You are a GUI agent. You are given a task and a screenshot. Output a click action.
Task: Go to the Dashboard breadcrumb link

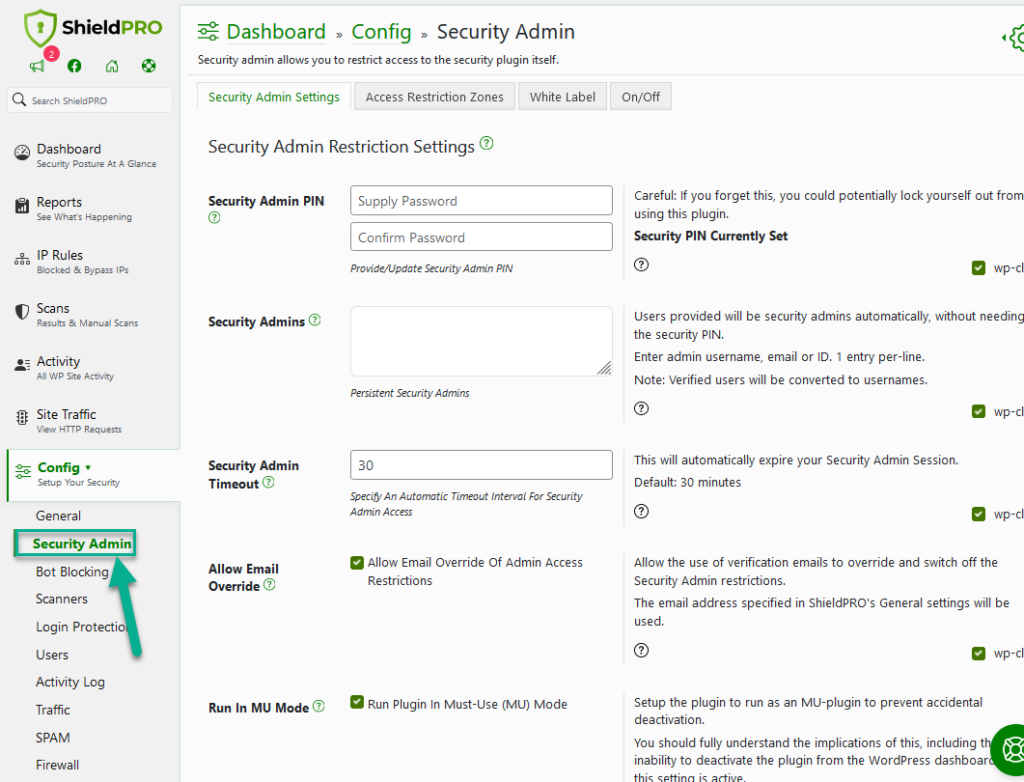point(276,31)
